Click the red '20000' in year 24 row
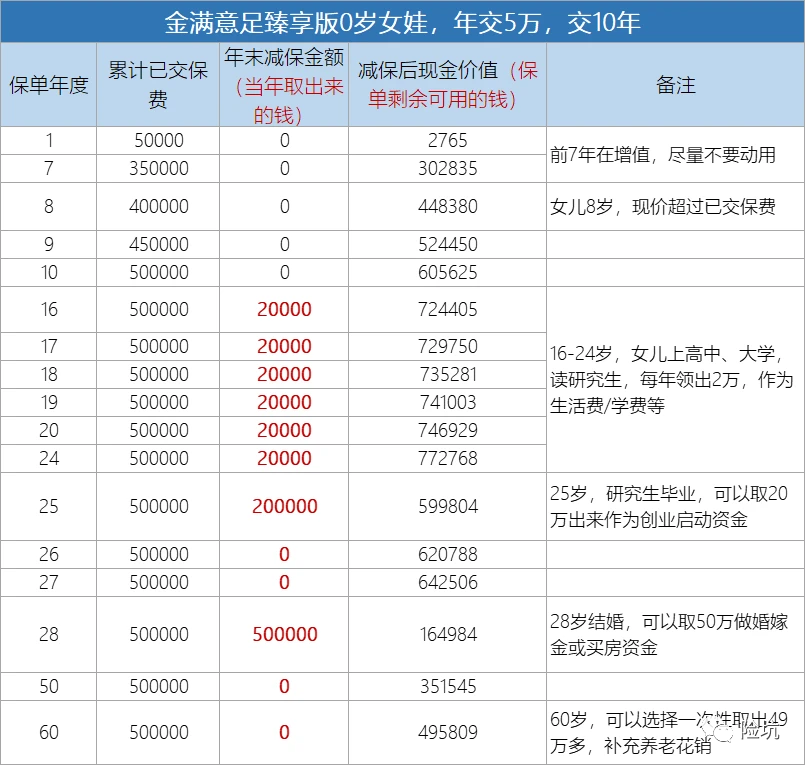Screen dimensions: 805x765 click(x=284, y=458)
